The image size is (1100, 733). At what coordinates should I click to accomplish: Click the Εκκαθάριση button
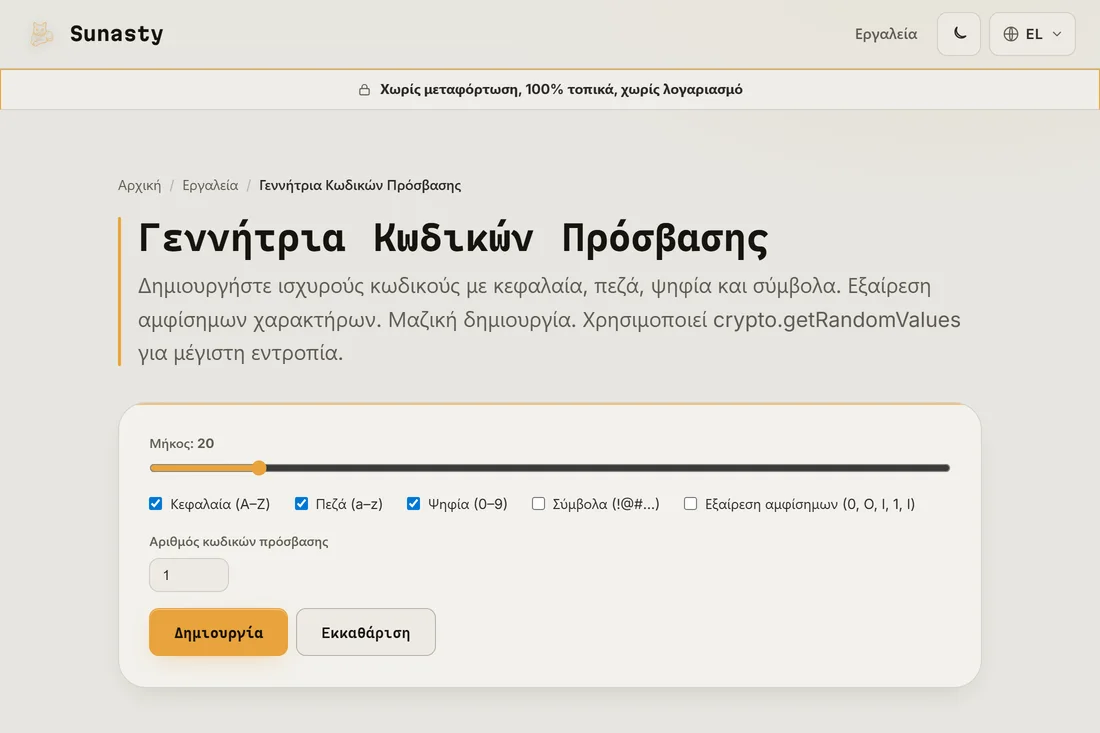(365, 632)
